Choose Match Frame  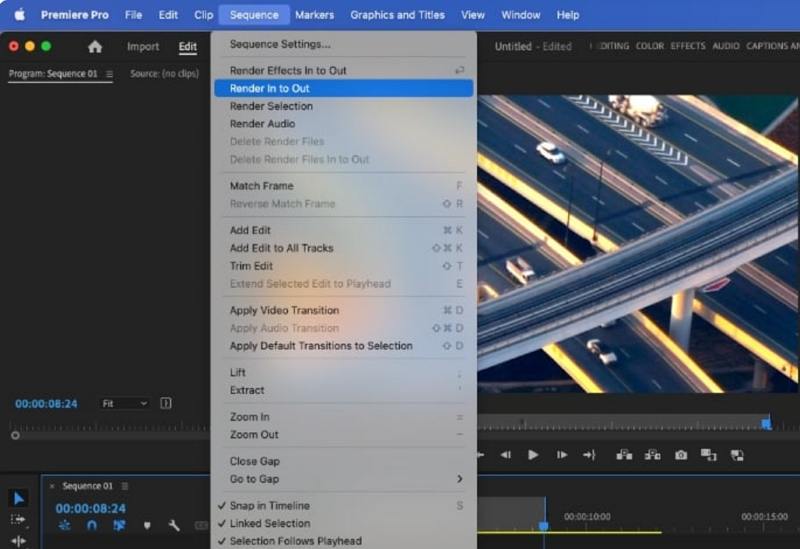tap(344, 186)
